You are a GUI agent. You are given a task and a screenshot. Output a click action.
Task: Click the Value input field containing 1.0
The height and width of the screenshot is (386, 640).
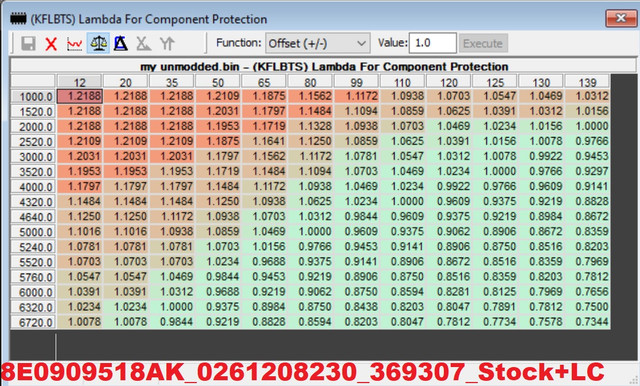433,43
